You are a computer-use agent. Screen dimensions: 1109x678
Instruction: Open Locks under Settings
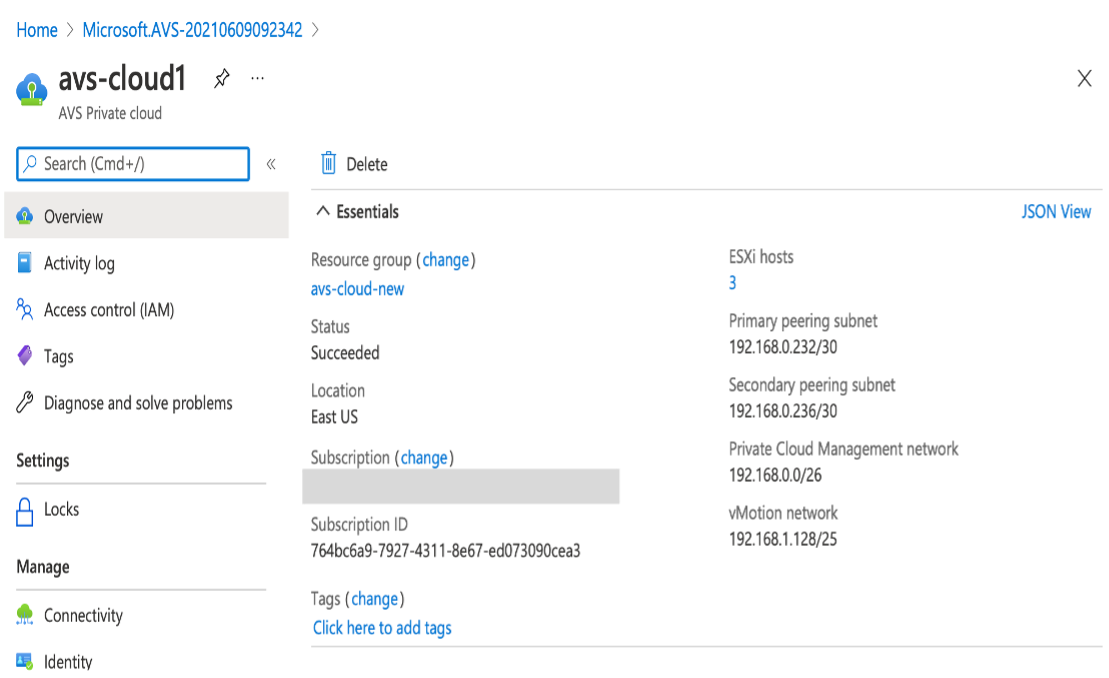point(62,509)
